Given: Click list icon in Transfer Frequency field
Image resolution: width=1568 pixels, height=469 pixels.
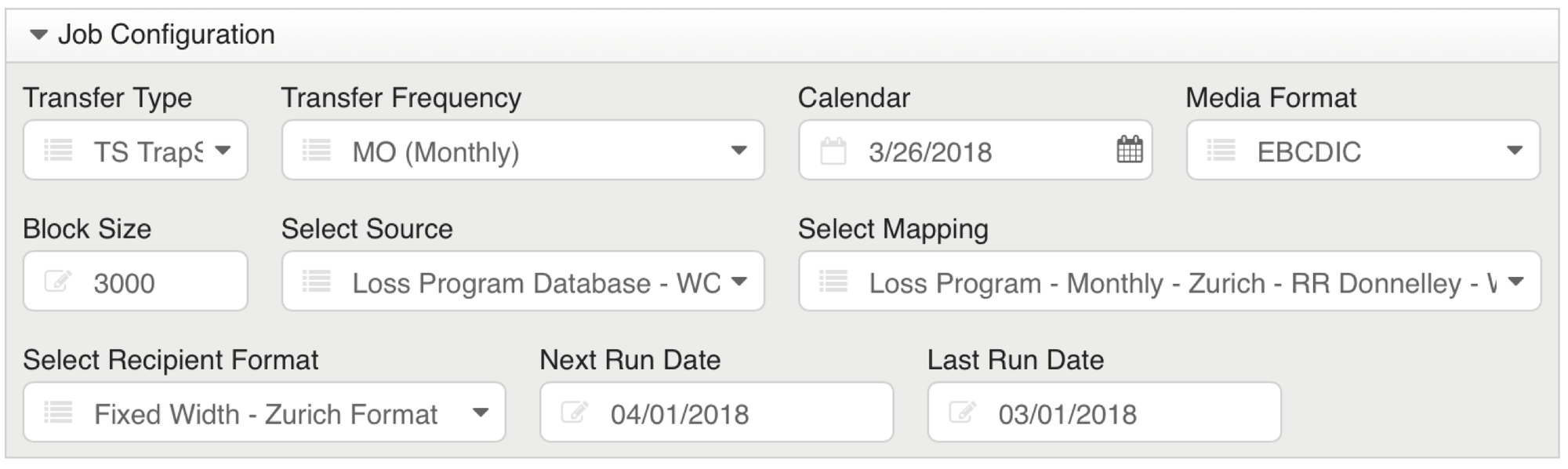Looking at the screenshot, I should click(x=317, y=150).
